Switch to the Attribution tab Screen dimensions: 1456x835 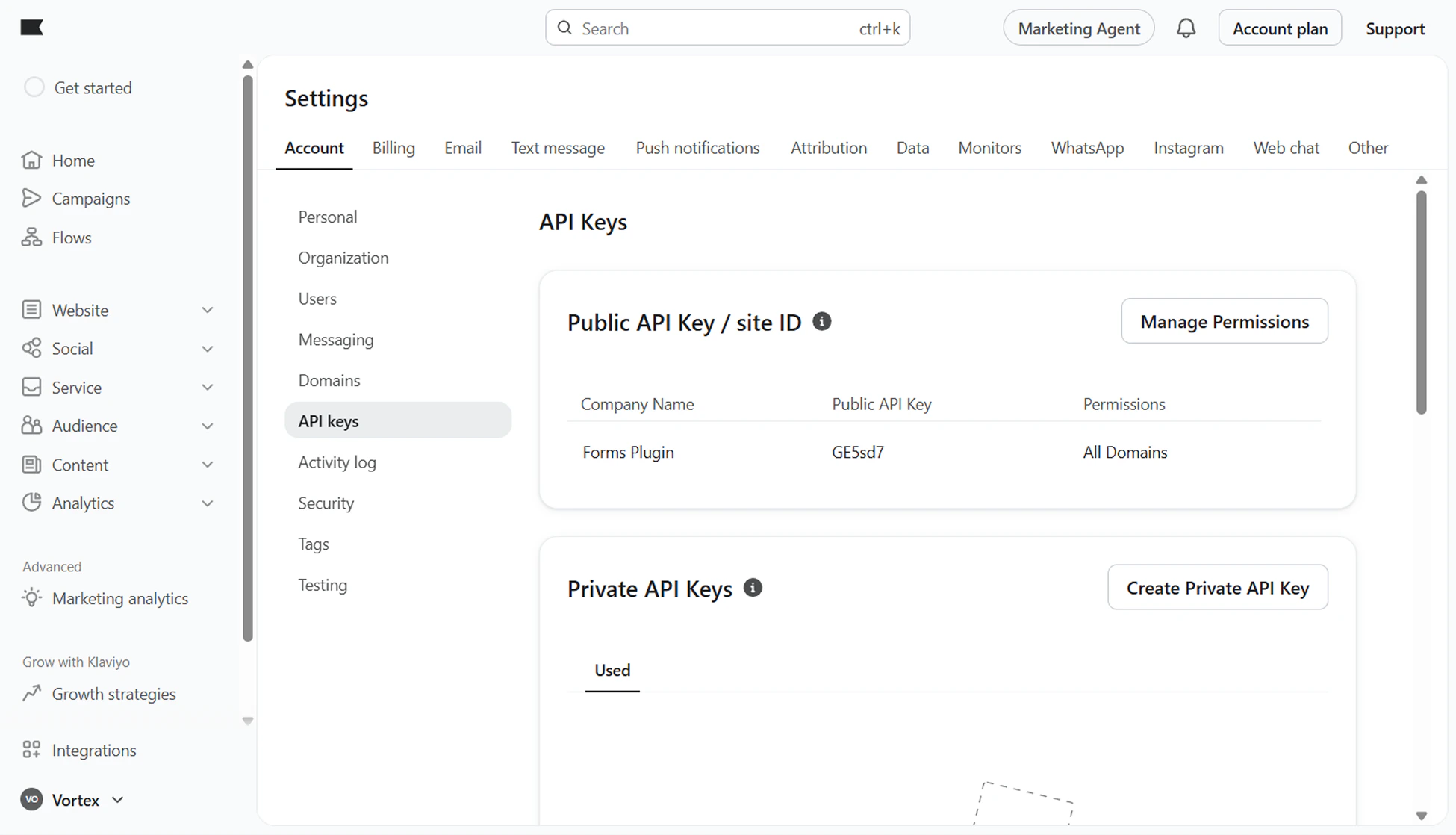point(829,148)
